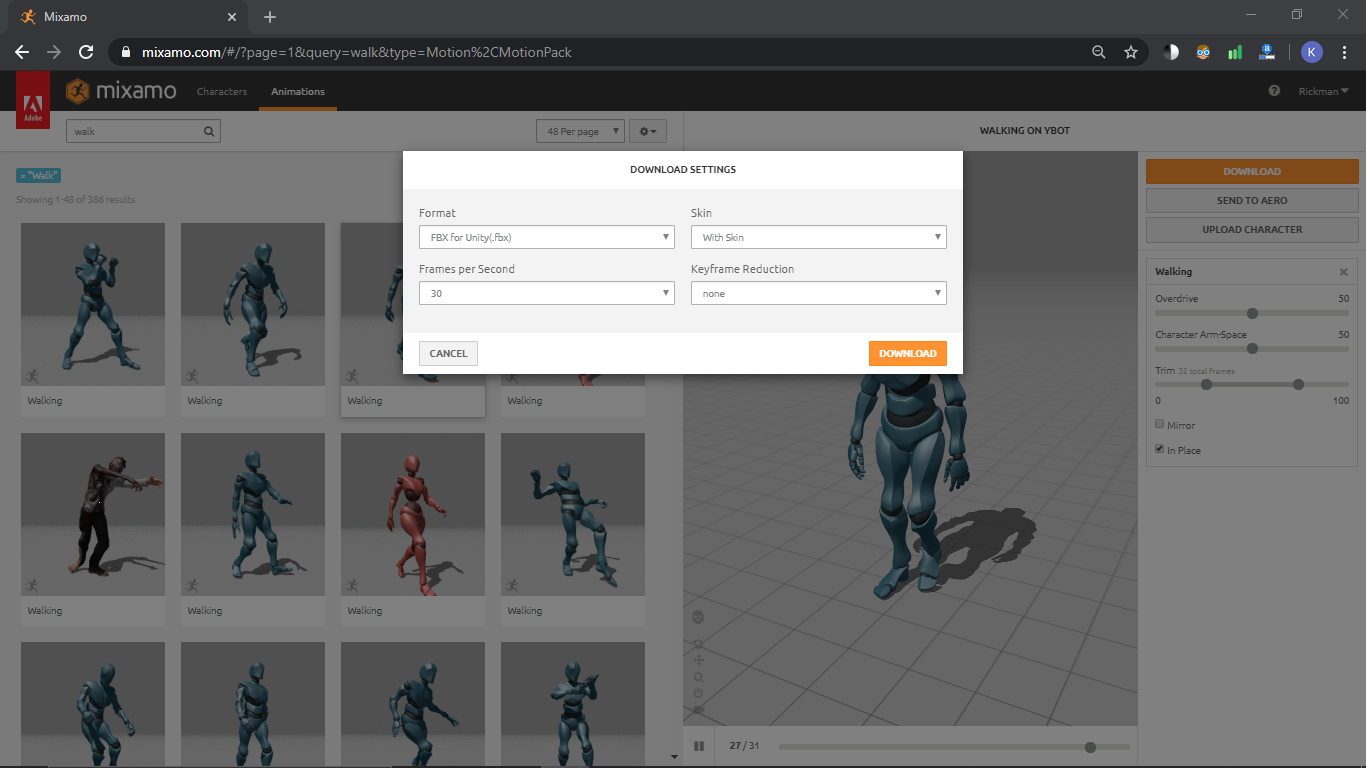Select the pan move icon in the viewer

point(698,660)
